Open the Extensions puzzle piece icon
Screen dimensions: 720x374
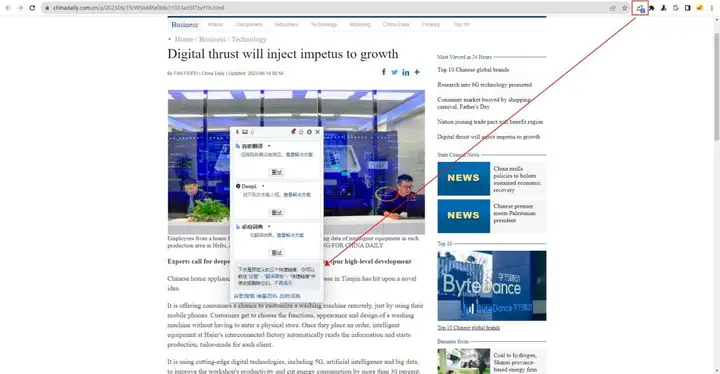click(652, 8)
